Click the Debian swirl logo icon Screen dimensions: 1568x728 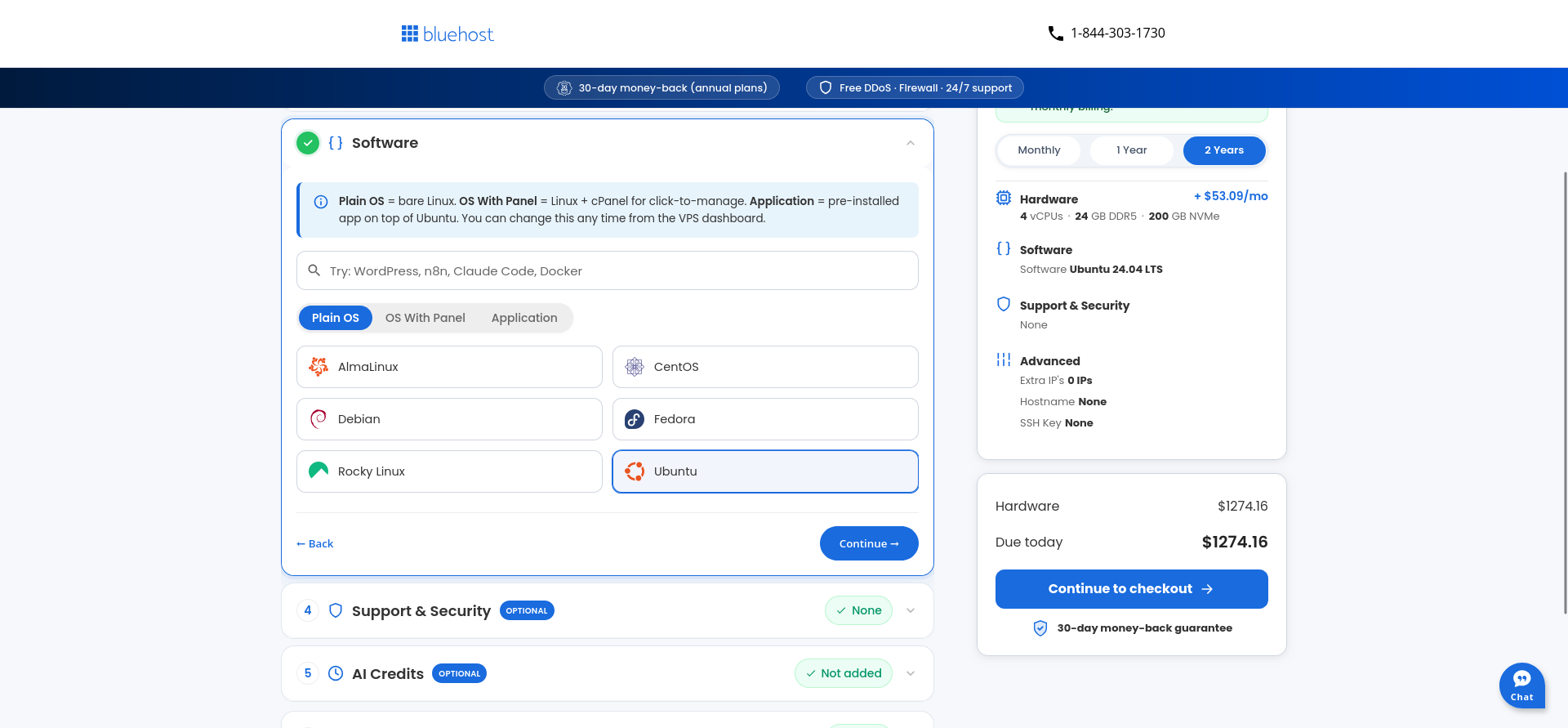(x=318, y=419)
